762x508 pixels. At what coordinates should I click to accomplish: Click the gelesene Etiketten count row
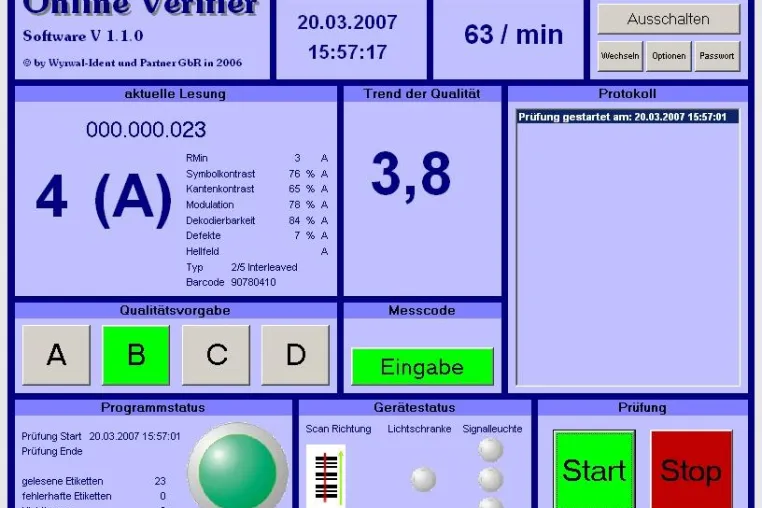coord(94,481)
